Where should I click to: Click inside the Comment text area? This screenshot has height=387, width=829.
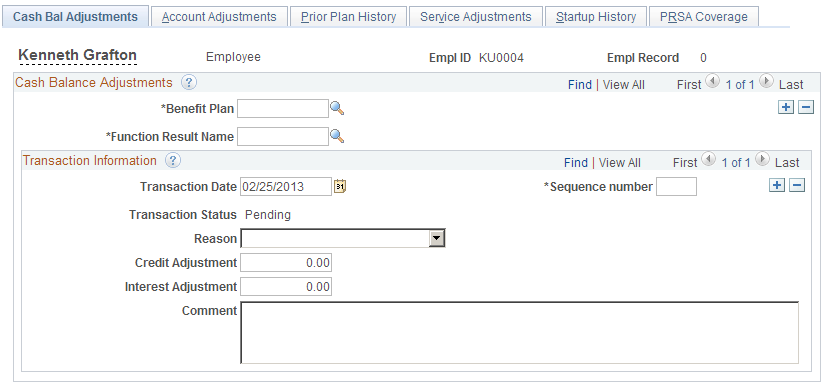[x=520, y=333]
